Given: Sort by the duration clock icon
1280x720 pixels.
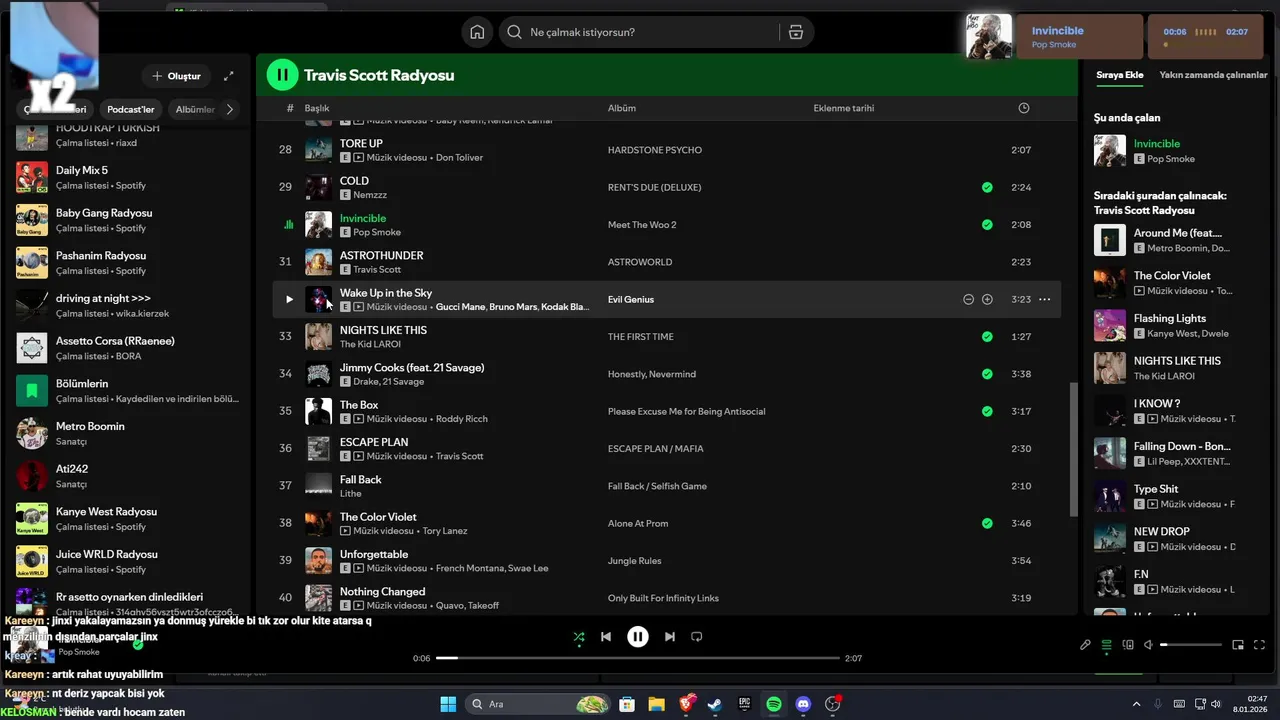Looking at the screenshot, I should (x=1023, y=108).
